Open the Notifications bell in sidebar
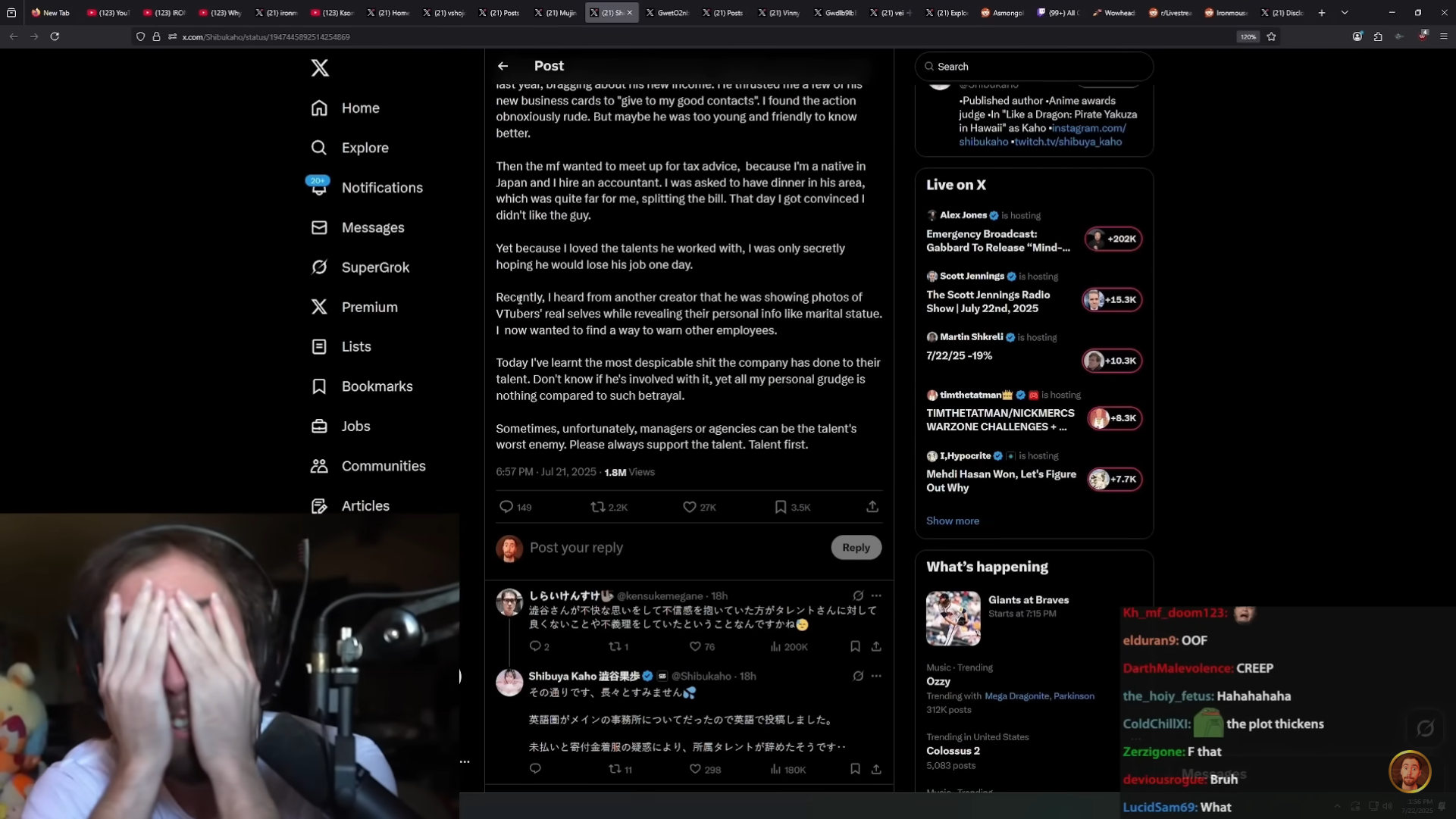Image resolution: width=1456 pixels, height=819 pixels. 319,187
